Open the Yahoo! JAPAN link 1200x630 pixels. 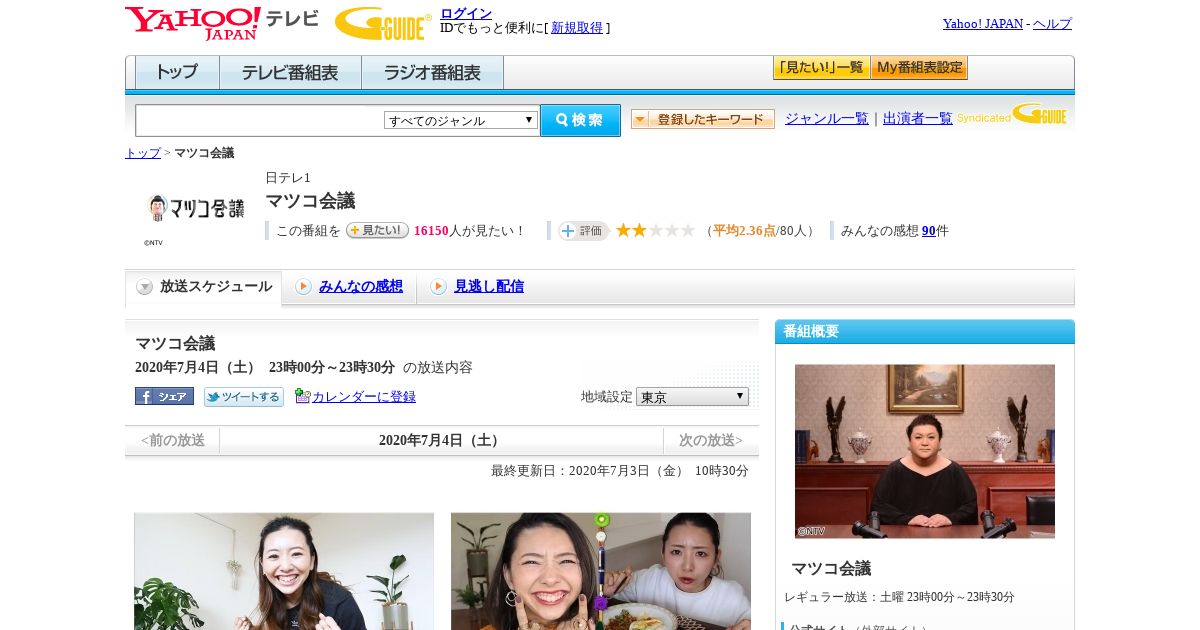(x=983, y=24)
